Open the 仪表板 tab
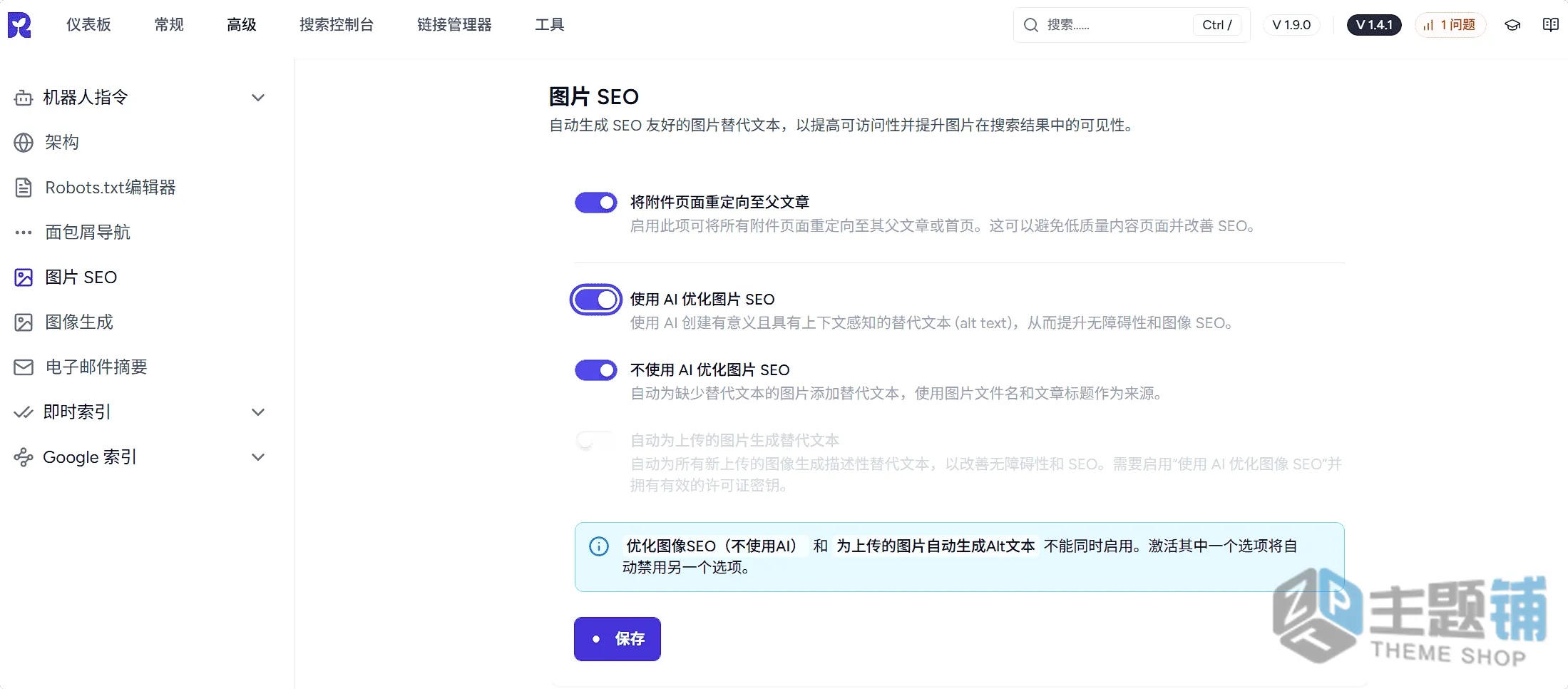The width and height of the screenshot is (1568, 689). pyautogui.click(x=88, y=25)
